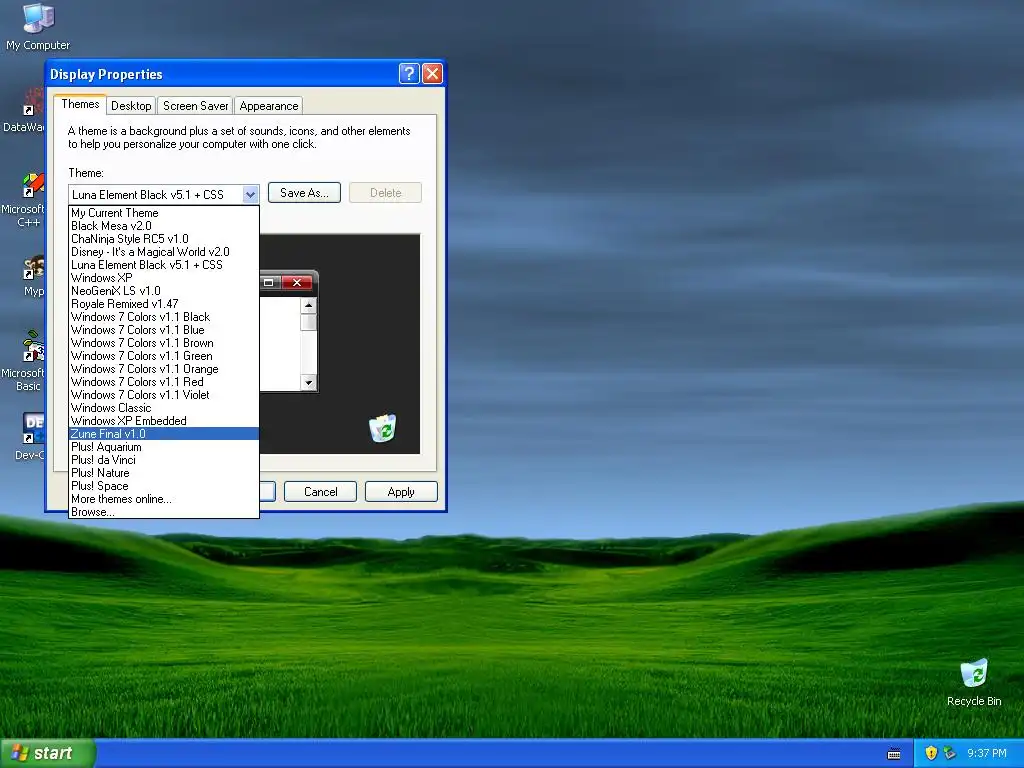Select the Windows Classic theme
This screenshot has width=1024, height=768.
[x=164, y=408]
